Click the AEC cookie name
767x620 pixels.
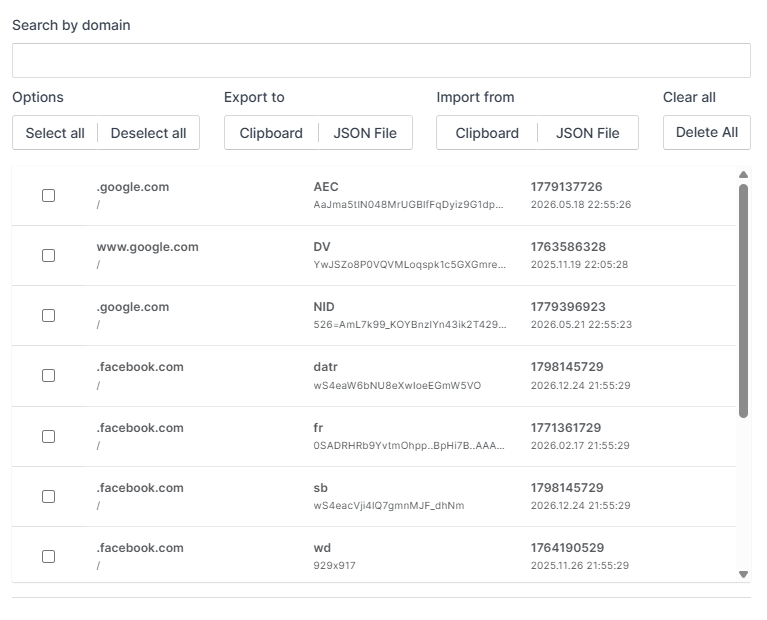[x=326, y=187]
